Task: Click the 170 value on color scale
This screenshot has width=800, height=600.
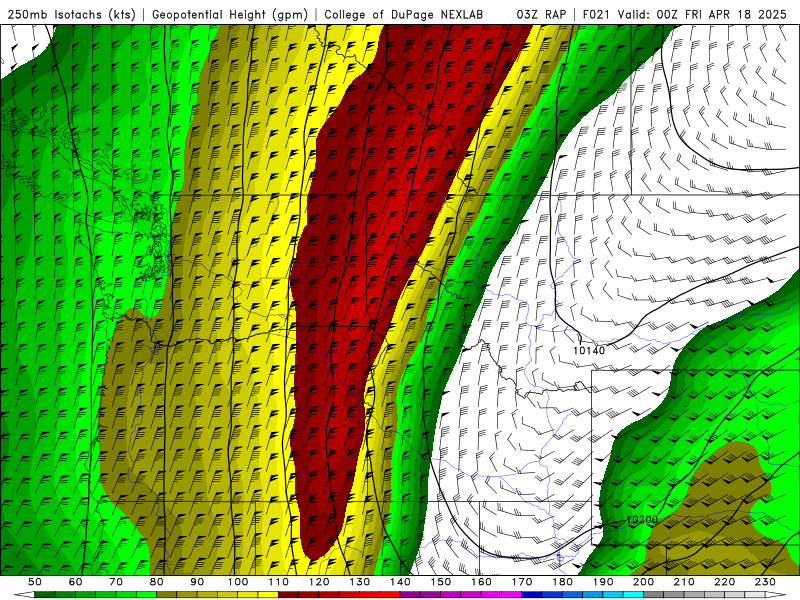Action: (x=522, y=582)
